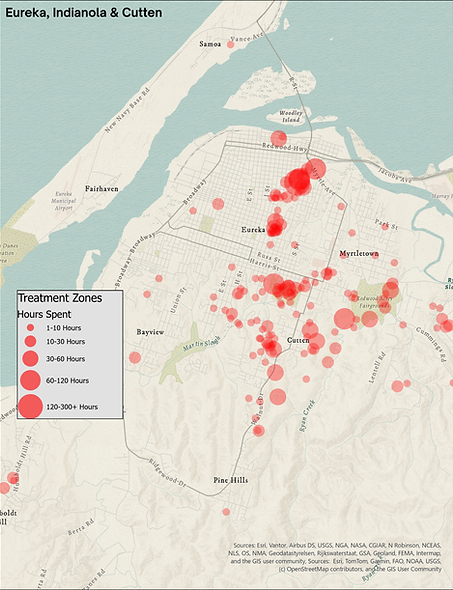Select the Berta Rd road label
453x590 pixels.
[81, 526]
